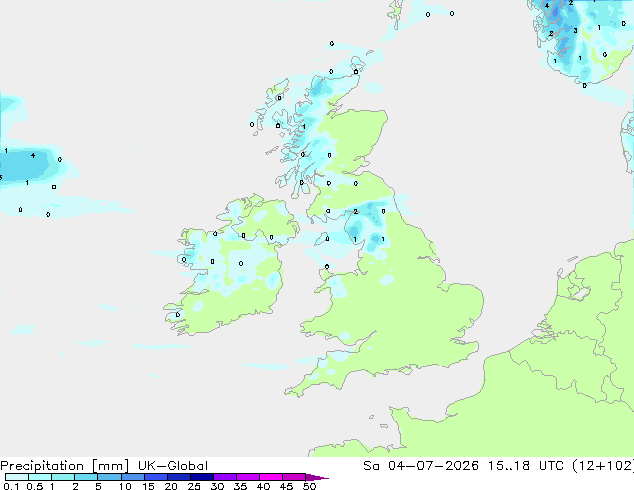Click the over-50 arrow tip of legend
The width and height of the screenshot is (634, 490).
[317, 477]
